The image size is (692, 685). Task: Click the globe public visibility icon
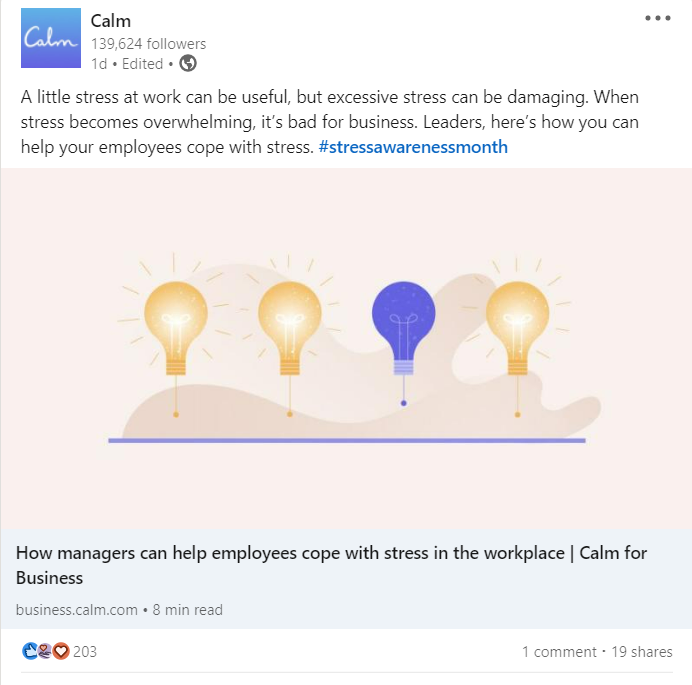pyautogui.click(x=188, y=64)
